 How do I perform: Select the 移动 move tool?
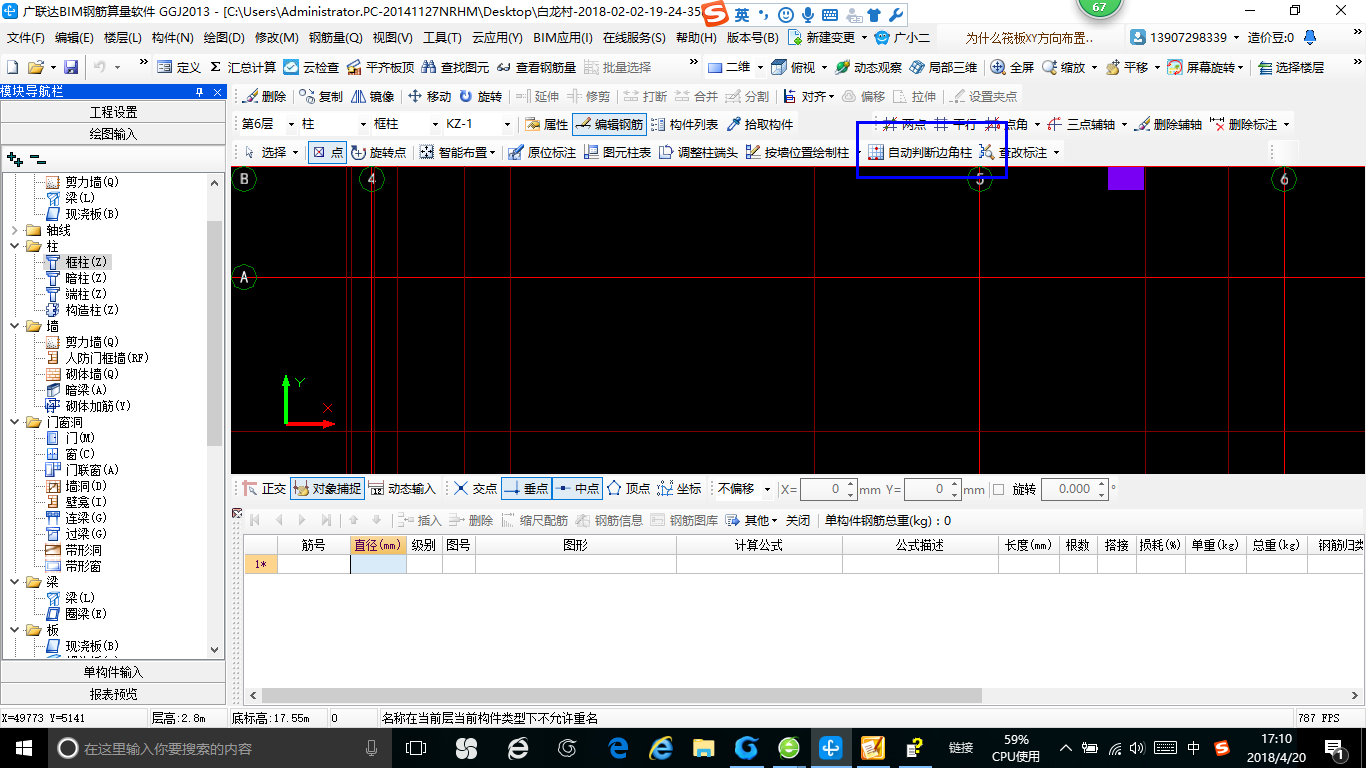[x=429, y=97]
